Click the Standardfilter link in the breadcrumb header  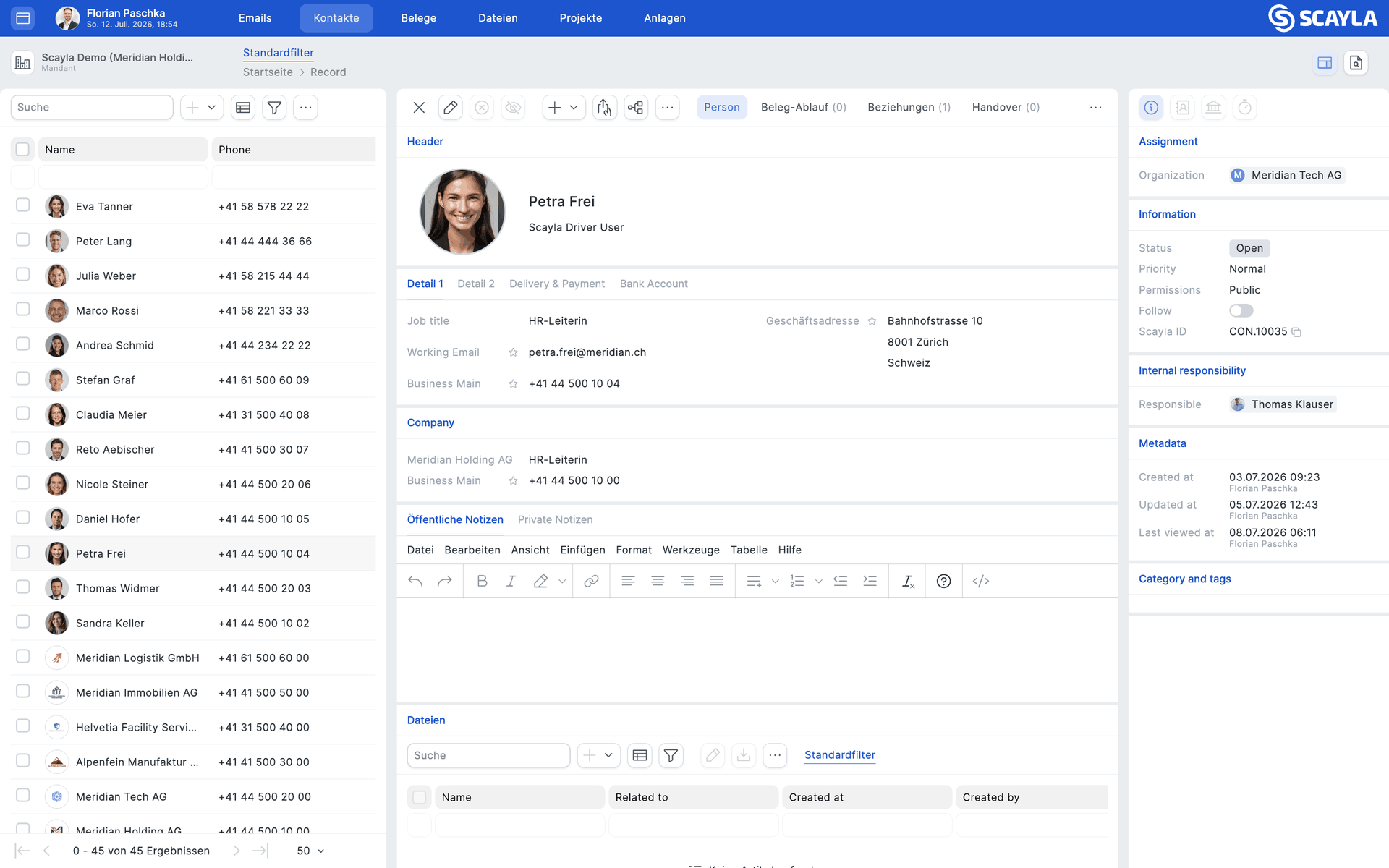point(279,53)
